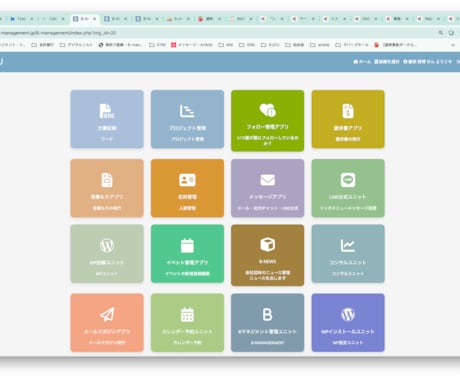Click the envelope icon on メッセージアプリ tile
The height and width of the screenshot is (380, 460).
point(267,180)
